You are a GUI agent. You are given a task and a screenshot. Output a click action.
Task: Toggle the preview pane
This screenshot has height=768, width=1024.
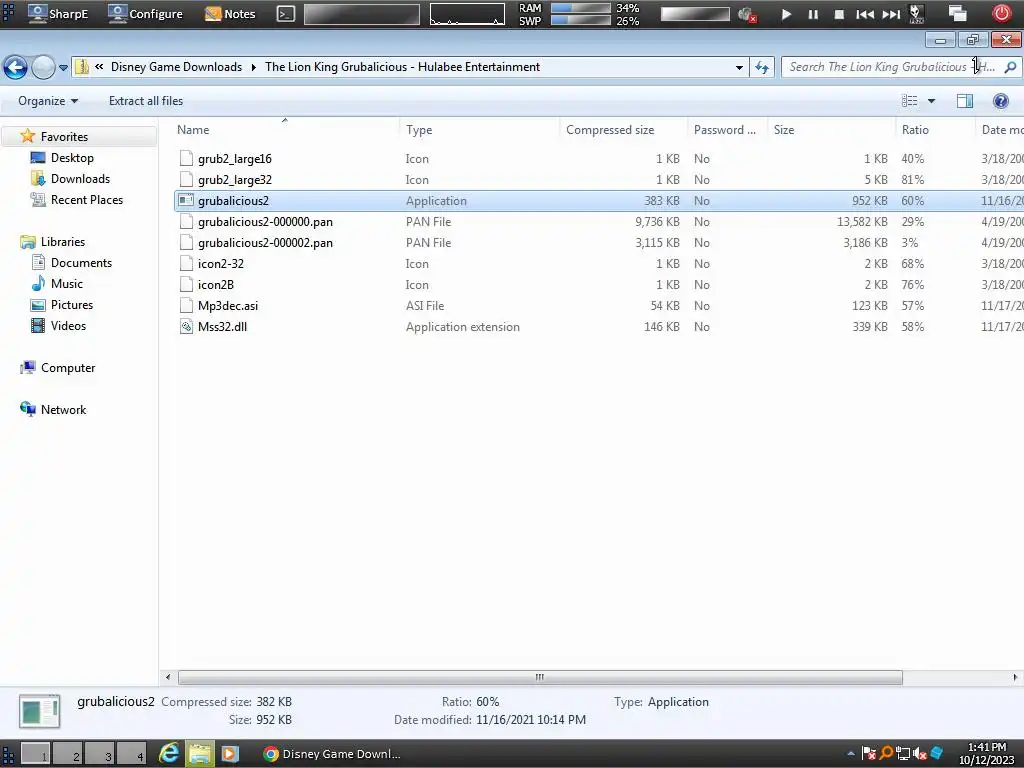pyautogui.click(x=965, y=101)
